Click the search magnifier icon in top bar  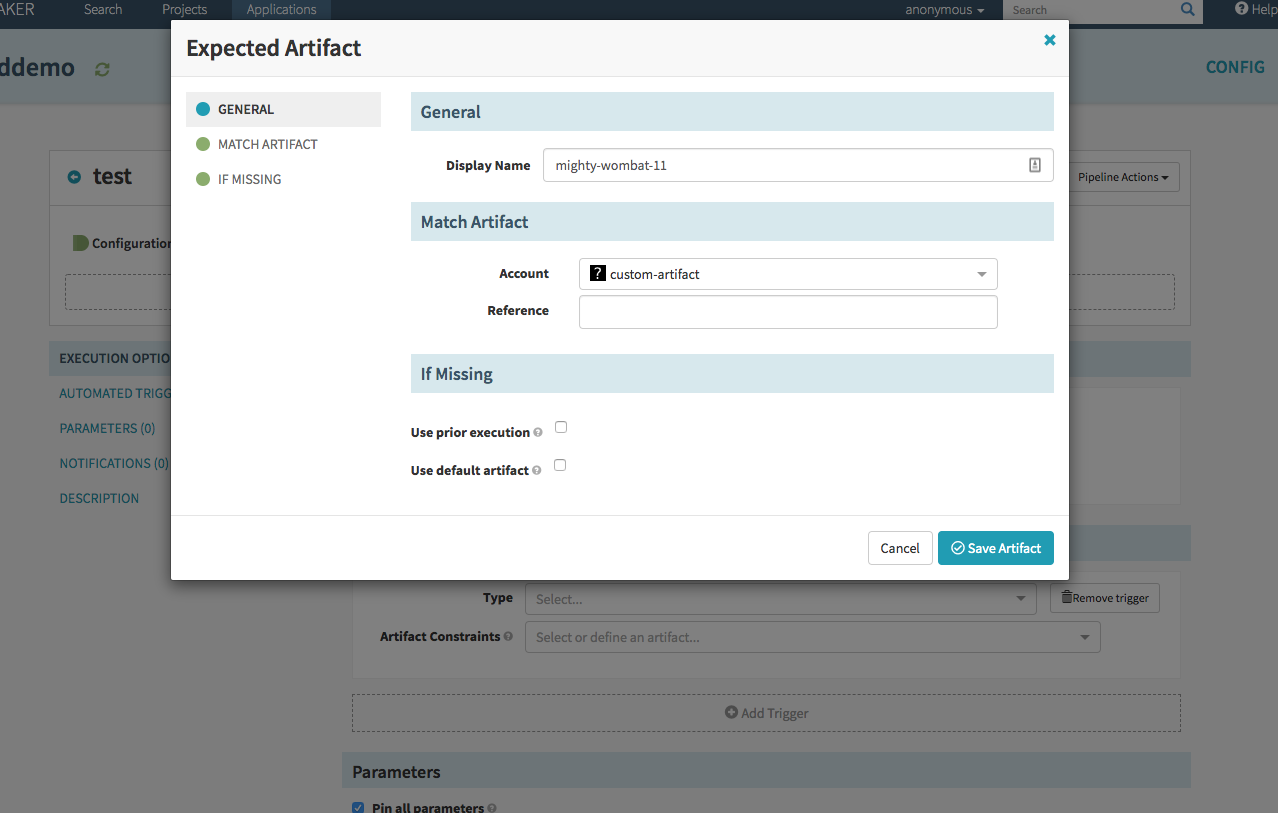[1186, 11]
